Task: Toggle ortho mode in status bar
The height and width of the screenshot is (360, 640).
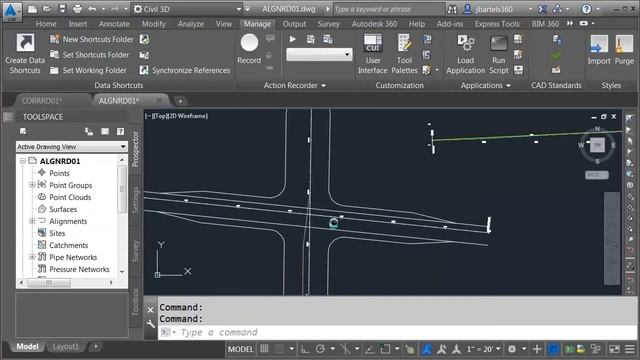Action: [305, 349]
